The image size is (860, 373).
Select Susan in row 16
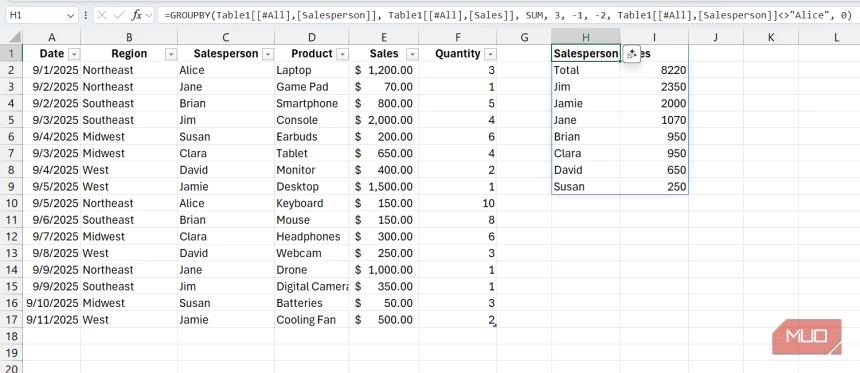226,303
